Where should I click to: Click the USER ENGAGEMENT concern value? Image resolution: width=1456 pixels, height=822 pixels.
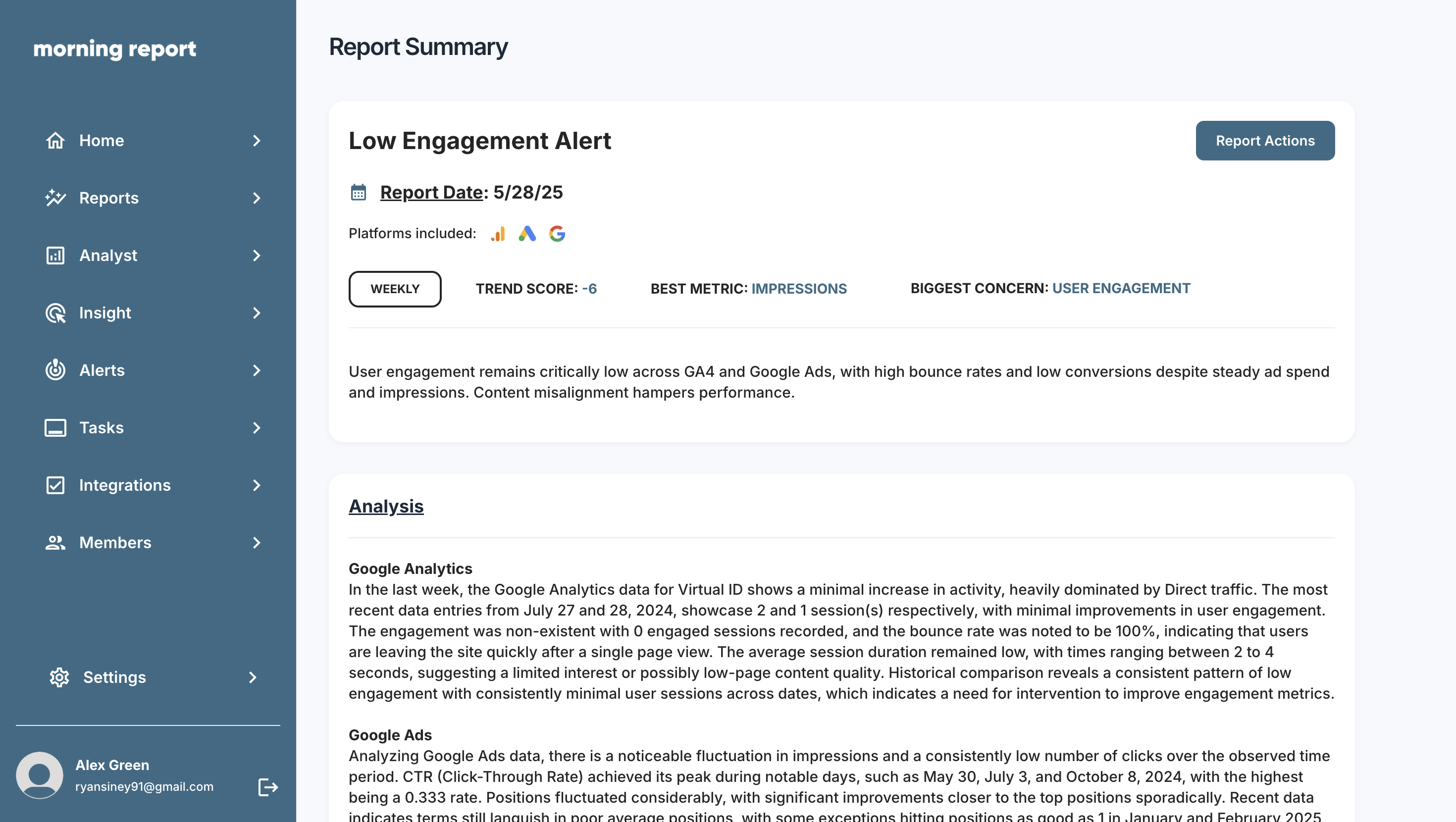pos(1121,288)
